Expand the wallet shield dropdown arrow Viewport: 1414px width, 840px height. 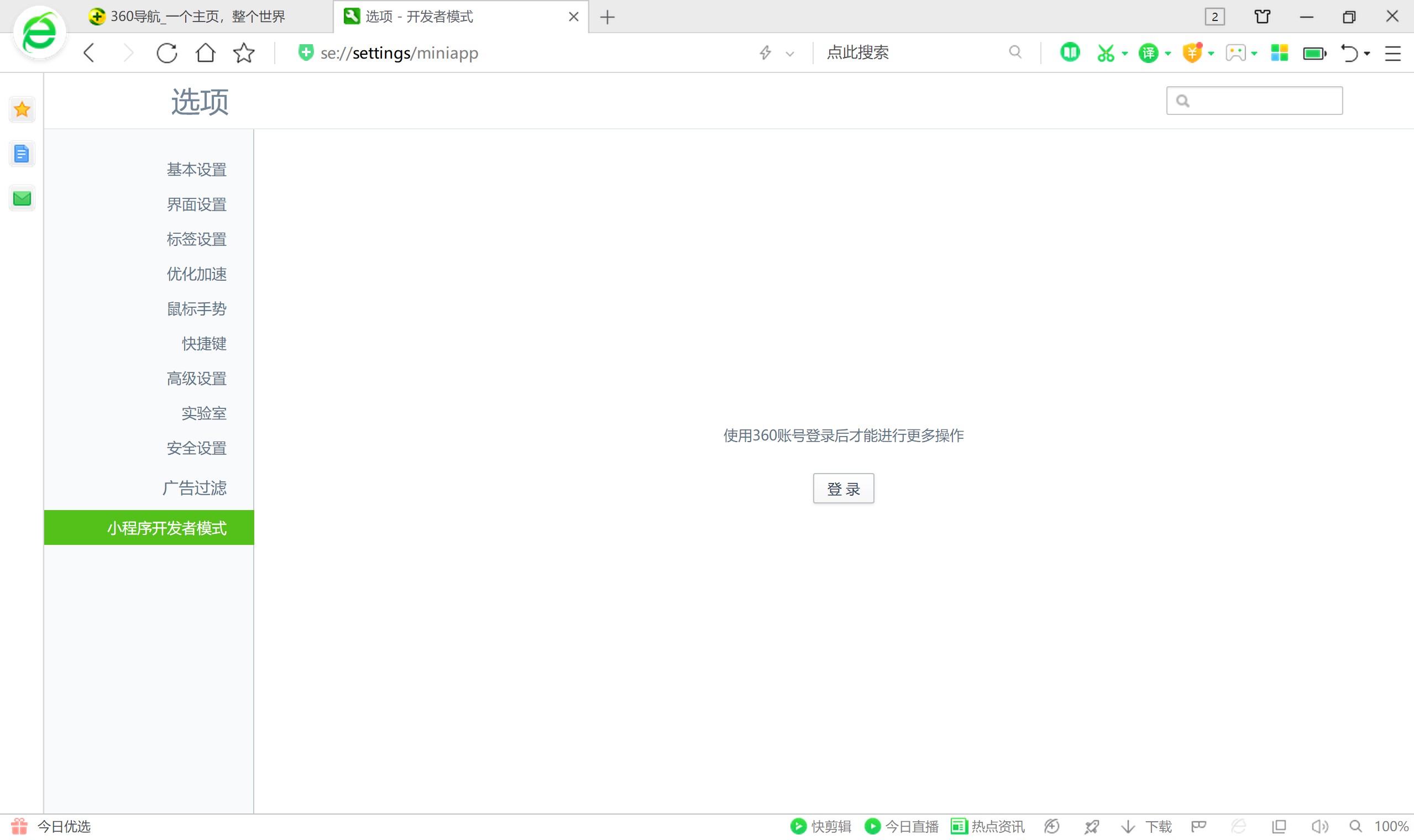click(1211, 54)
